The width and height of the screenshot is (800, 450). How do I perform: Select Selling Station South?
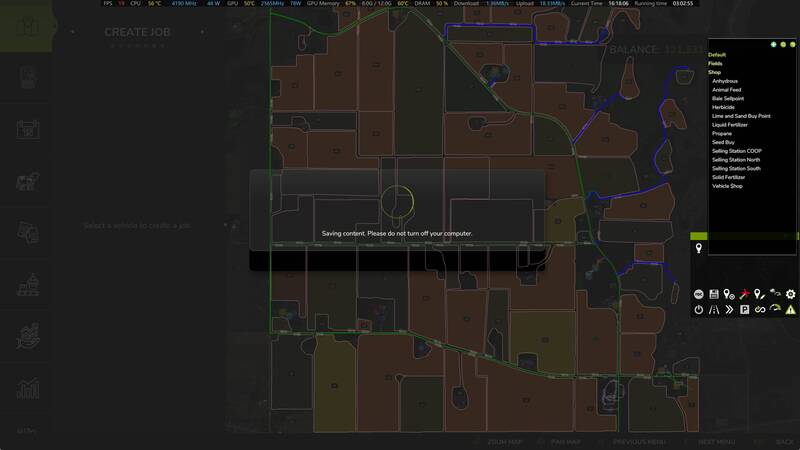point(736,168)
